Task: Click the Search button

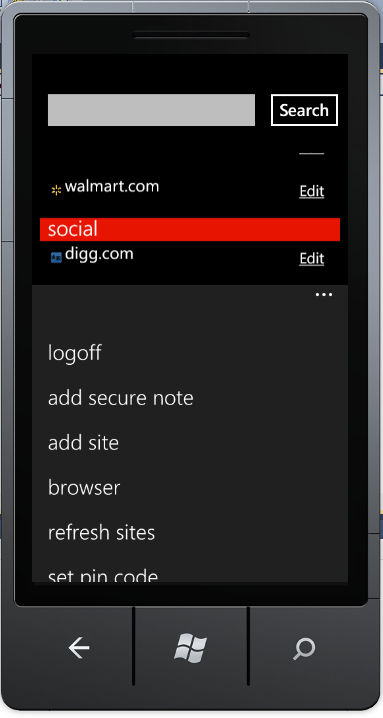Action: click(304, 110)
